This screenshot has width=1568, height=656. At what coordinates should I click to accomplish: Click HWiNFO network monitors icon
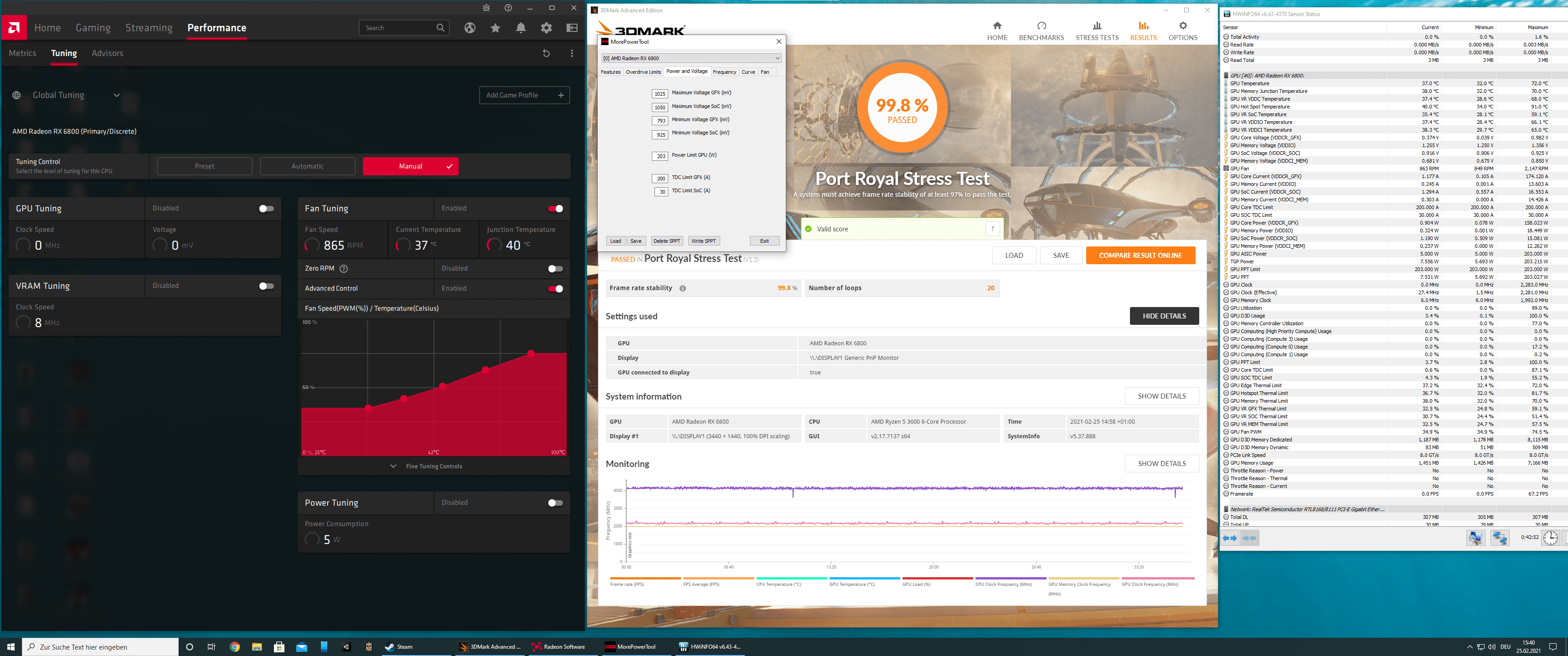point(1499,538)
